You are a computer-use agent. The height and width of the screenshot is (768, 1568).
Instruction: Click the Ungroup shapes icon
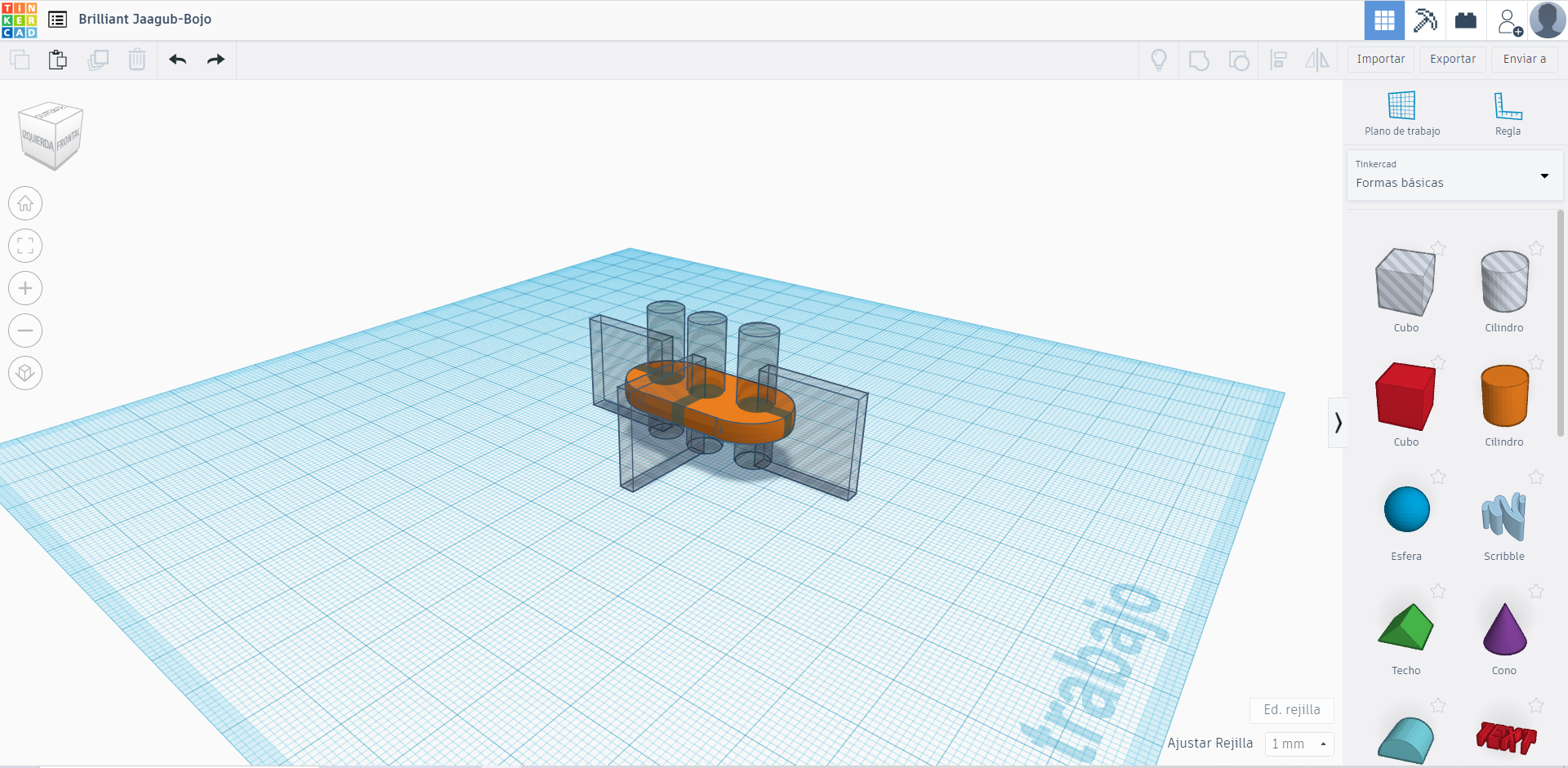[1239, 60]
